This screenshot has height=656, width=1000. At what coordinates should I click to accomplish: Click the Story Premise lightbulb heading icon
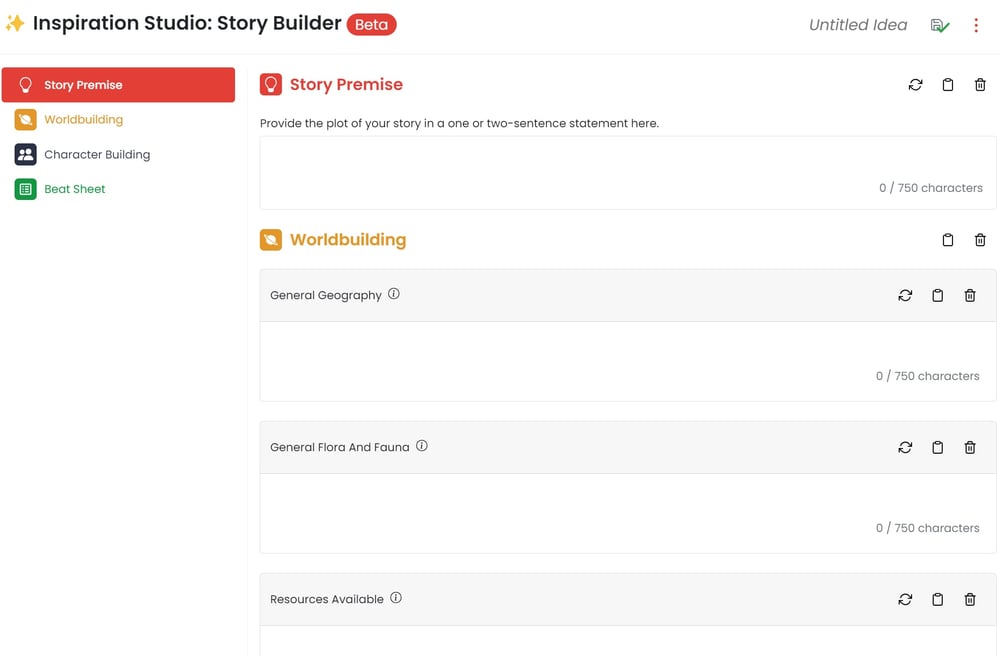(x=270, y=84)
